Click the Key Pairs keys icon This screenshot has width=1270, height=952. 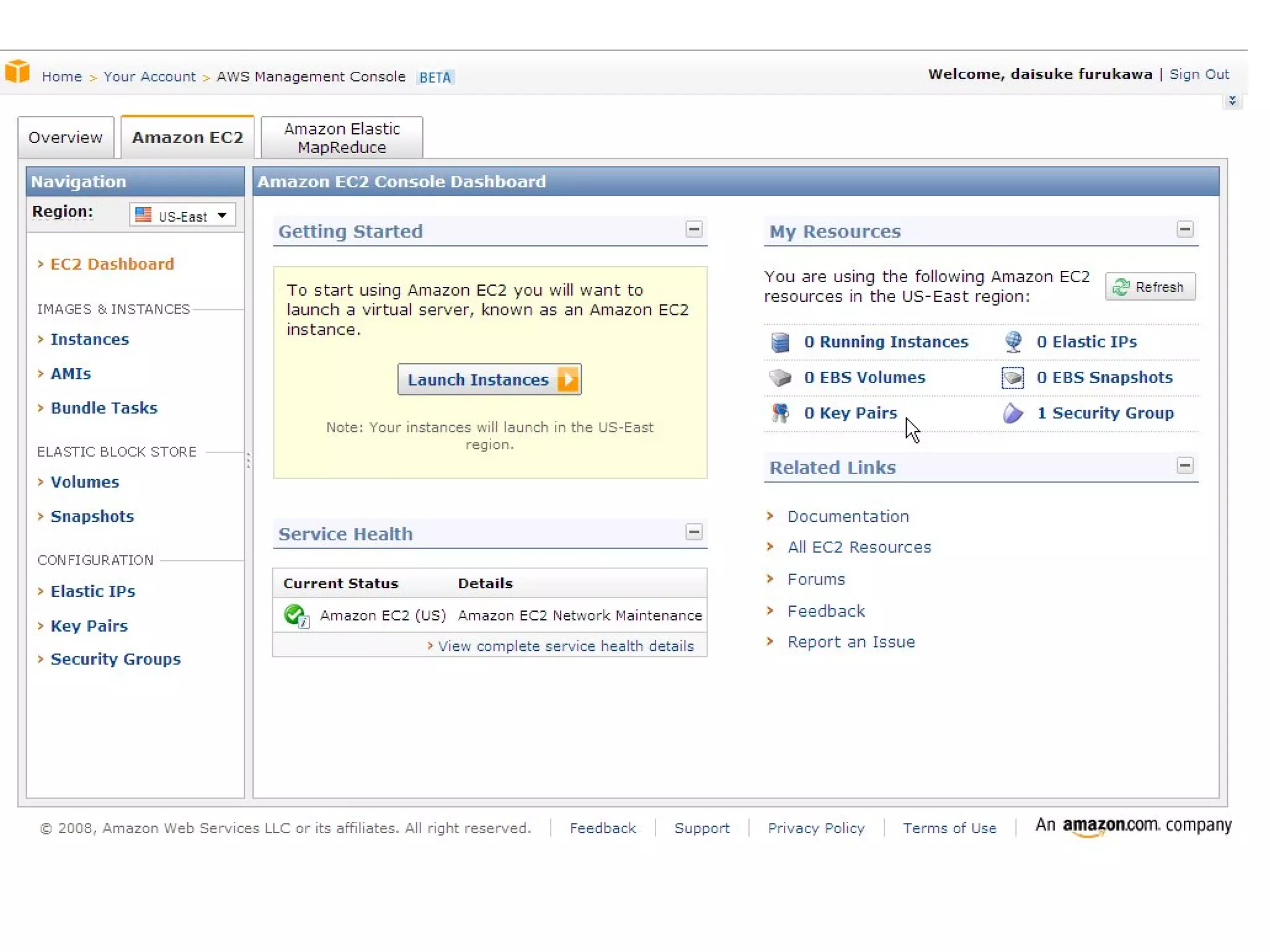779,413
